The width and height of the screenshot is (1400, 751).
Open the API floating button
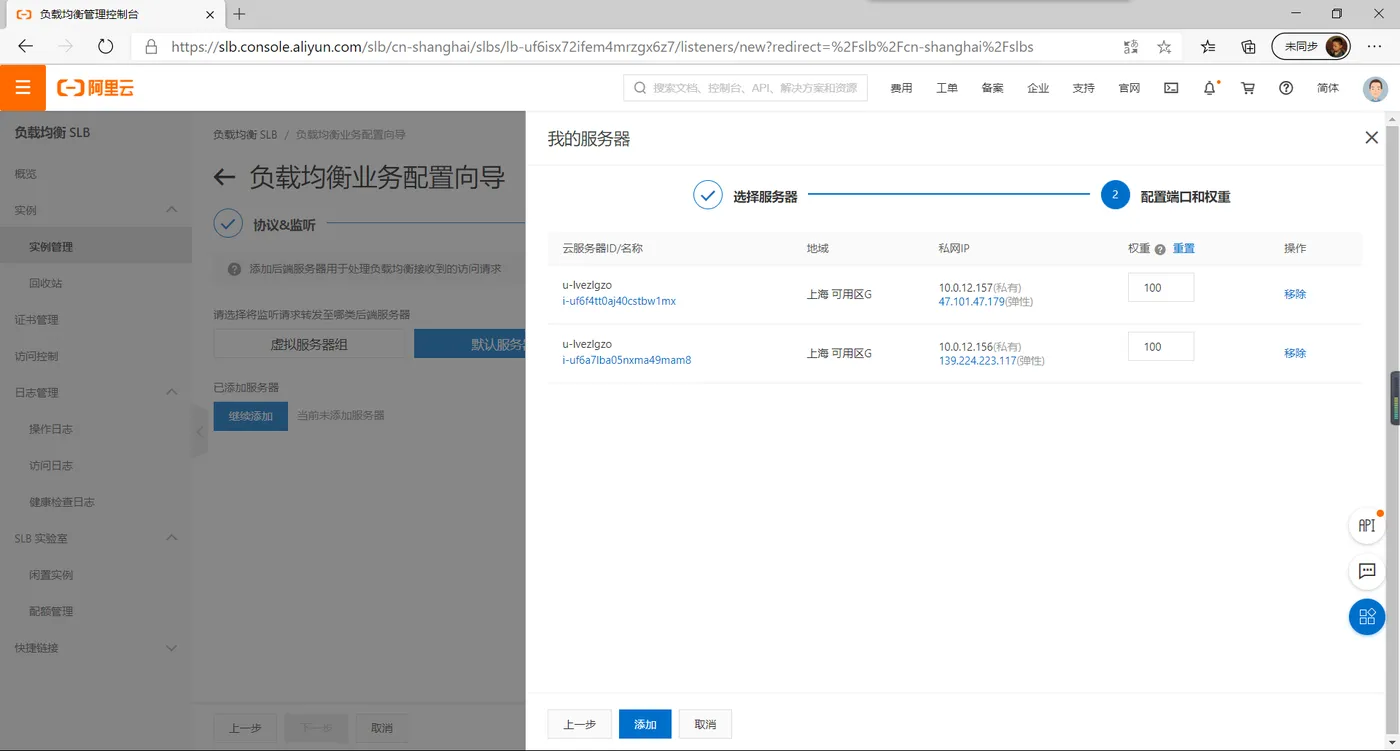(x=1366, y=526)
